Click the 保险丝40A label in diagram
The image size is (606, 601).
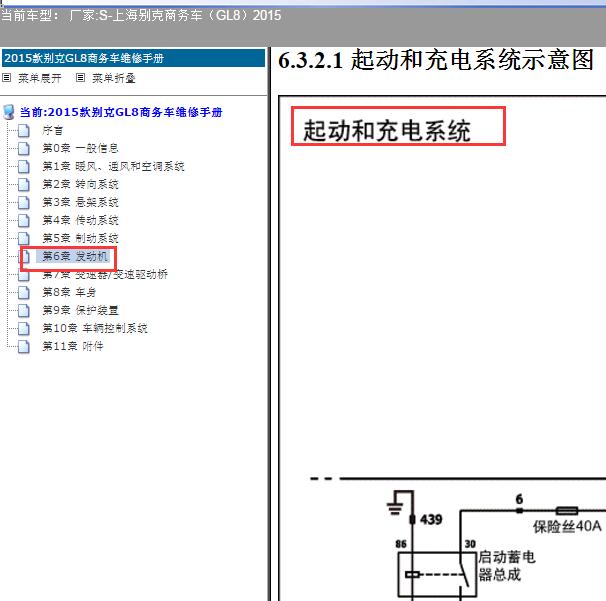click(x=567, y=526)
